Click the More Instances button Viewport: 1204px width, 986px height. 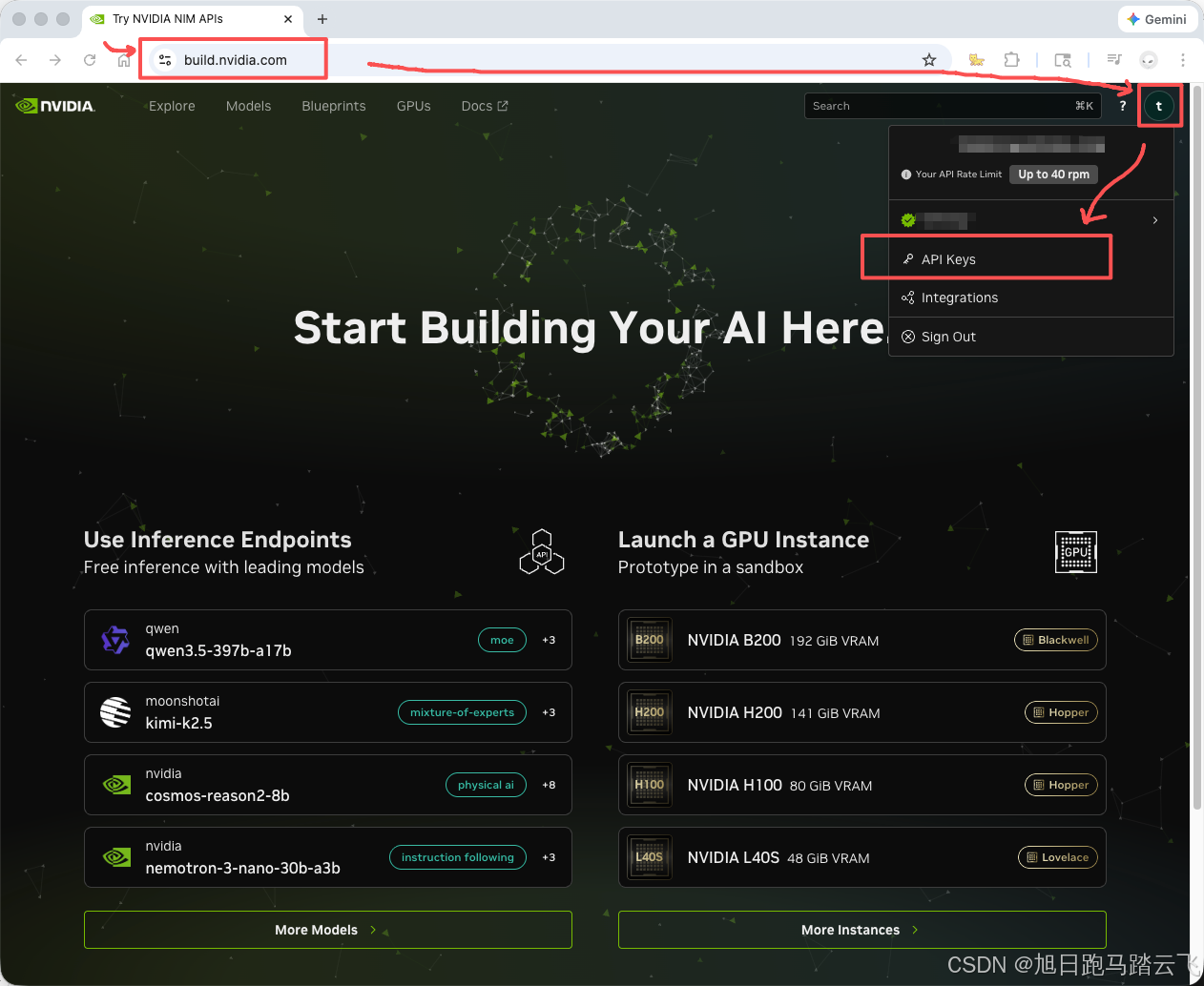(862, 930)
